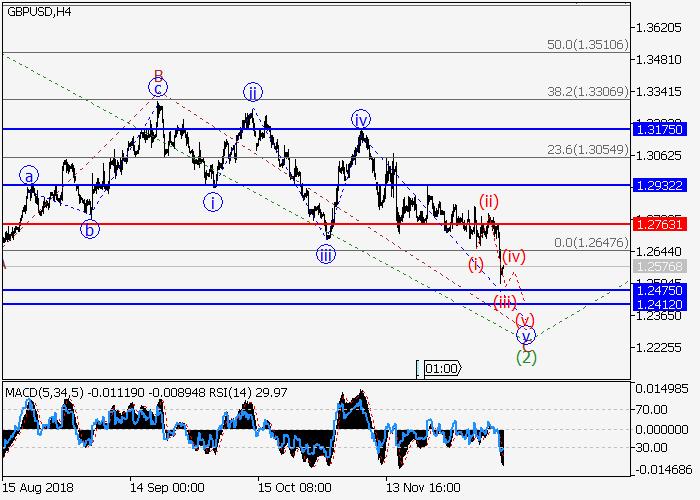
Task: Click the 13 Nov 16:00 date label
Action: point(423,488)
